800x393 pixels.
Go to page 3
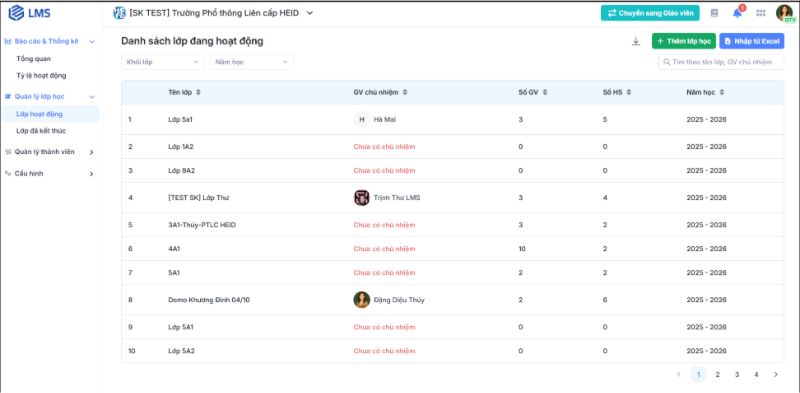click(x=737, y=375)
